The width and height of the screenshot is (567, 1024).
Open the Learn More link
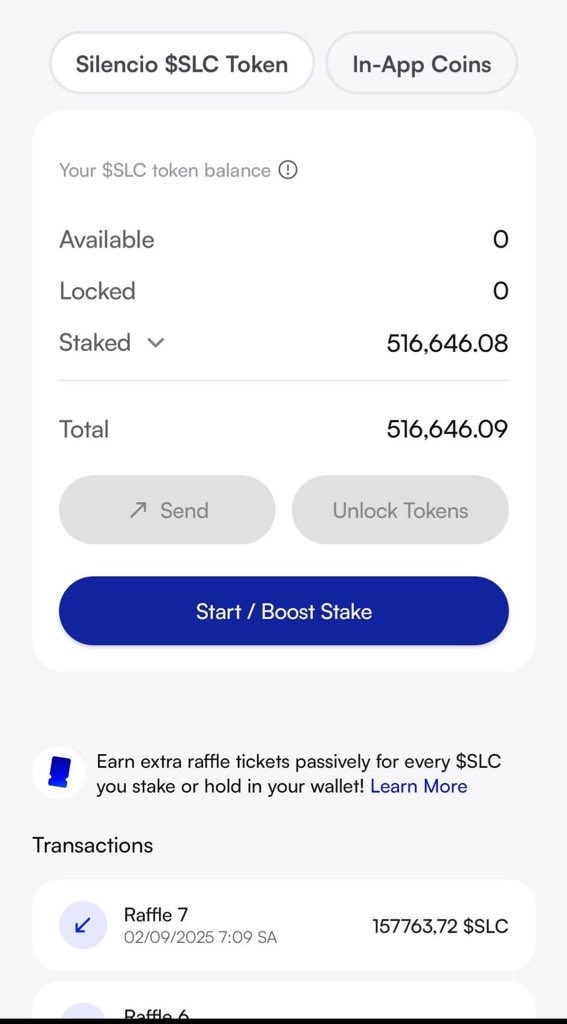point(419,786)
